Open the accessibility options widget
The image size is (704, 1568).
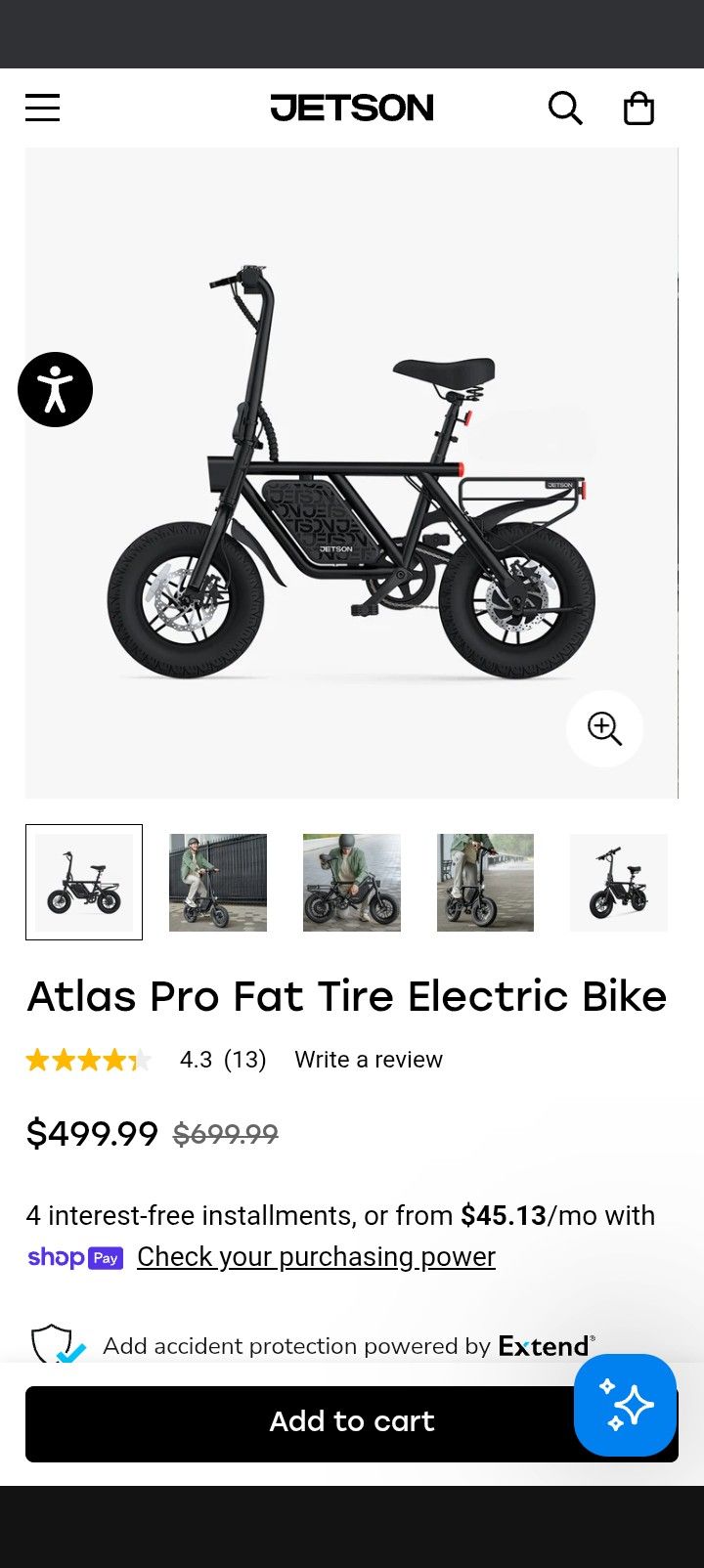(x=56, y=388)
